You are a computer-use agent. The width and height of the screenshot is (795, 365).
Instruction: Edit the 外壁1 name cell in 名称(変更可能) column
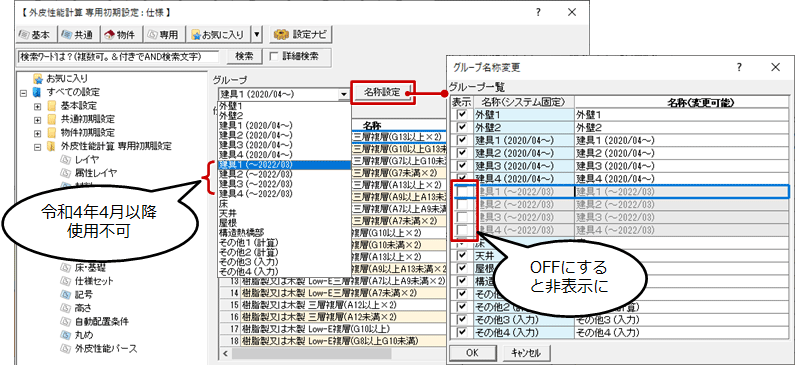(682, 115)
